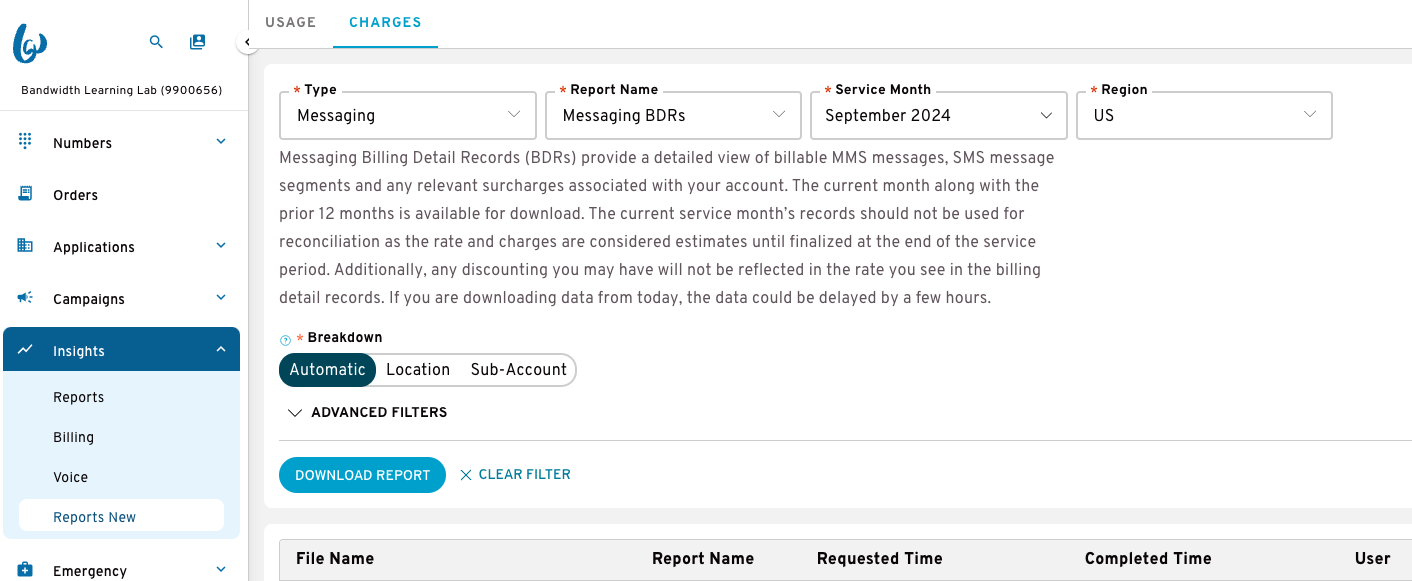Click the Download Report button

362,475
